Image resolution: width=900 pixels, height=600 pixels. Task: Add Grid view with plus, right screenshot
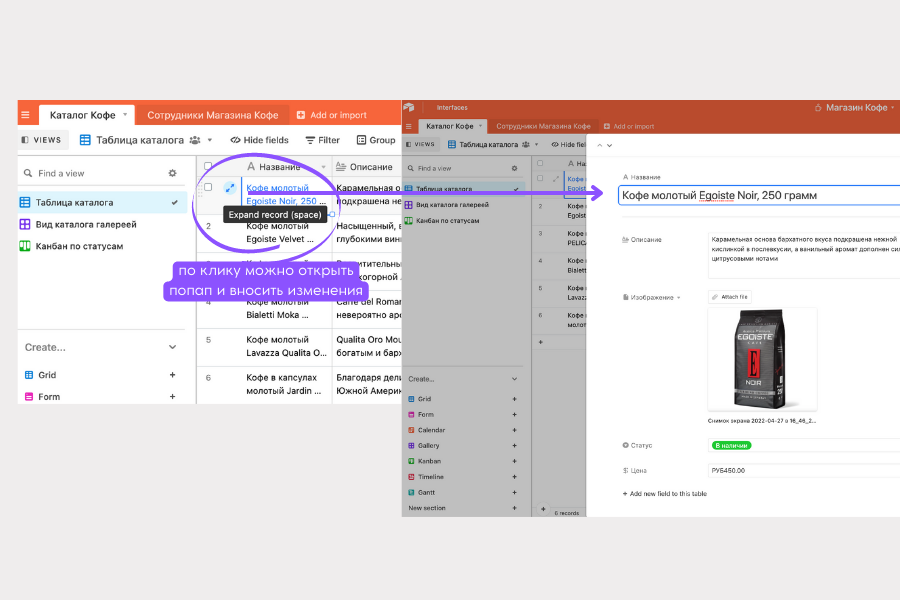click(514, 399)
